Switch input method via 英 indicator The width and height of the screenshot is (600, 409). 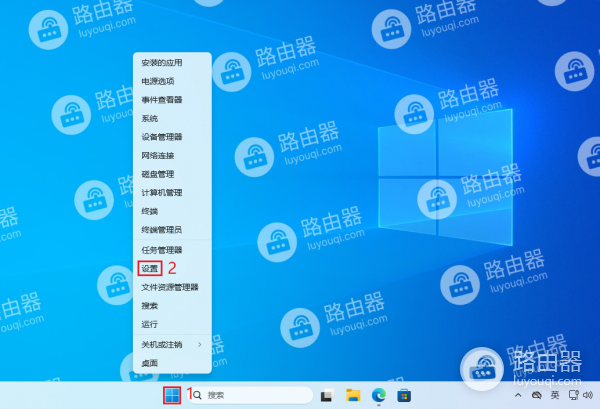[x=555, y=395]
